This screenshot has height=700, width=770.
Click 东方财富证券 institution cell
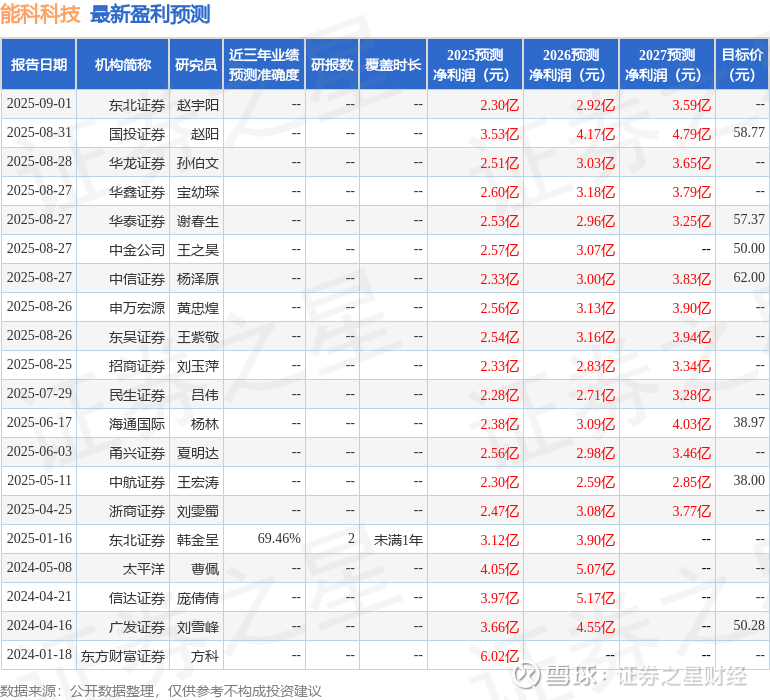tap(123, 656)
